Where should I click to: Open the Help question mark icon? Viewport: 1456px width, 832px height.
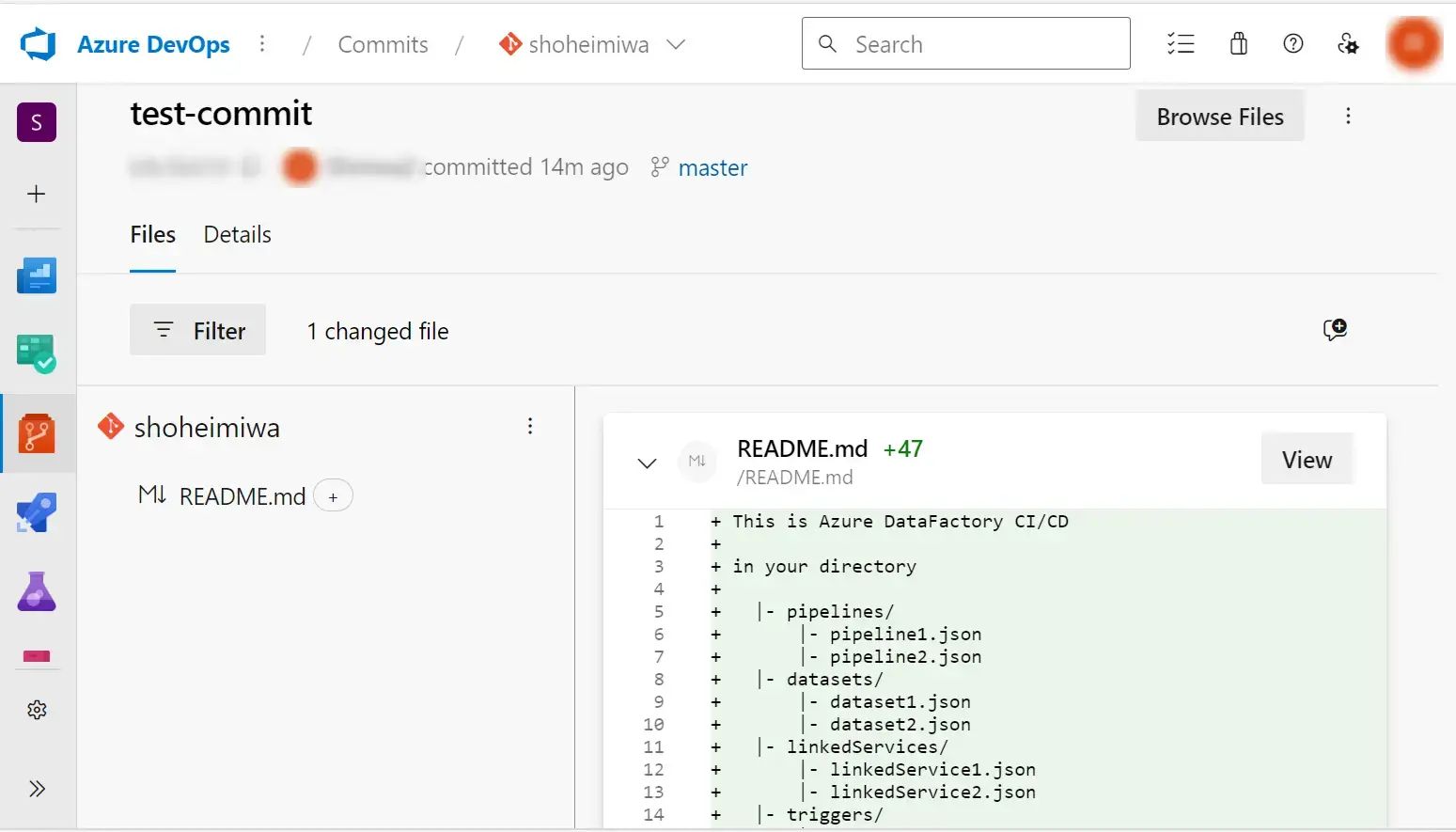(x=1293, y=43)
